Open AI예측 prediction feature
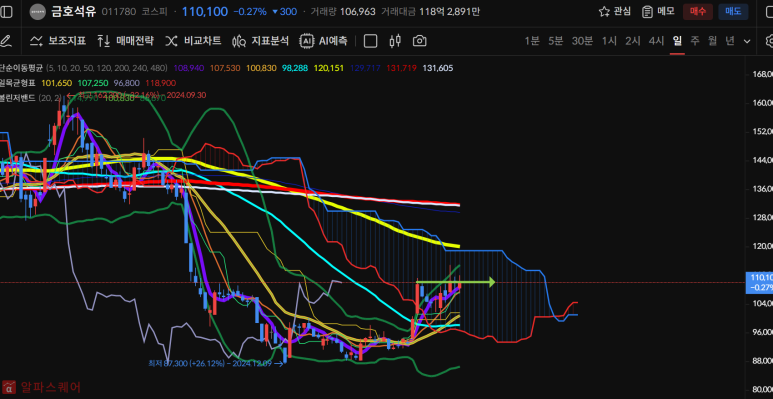Viewport: 773px width, 399px height. click(323, 41)
